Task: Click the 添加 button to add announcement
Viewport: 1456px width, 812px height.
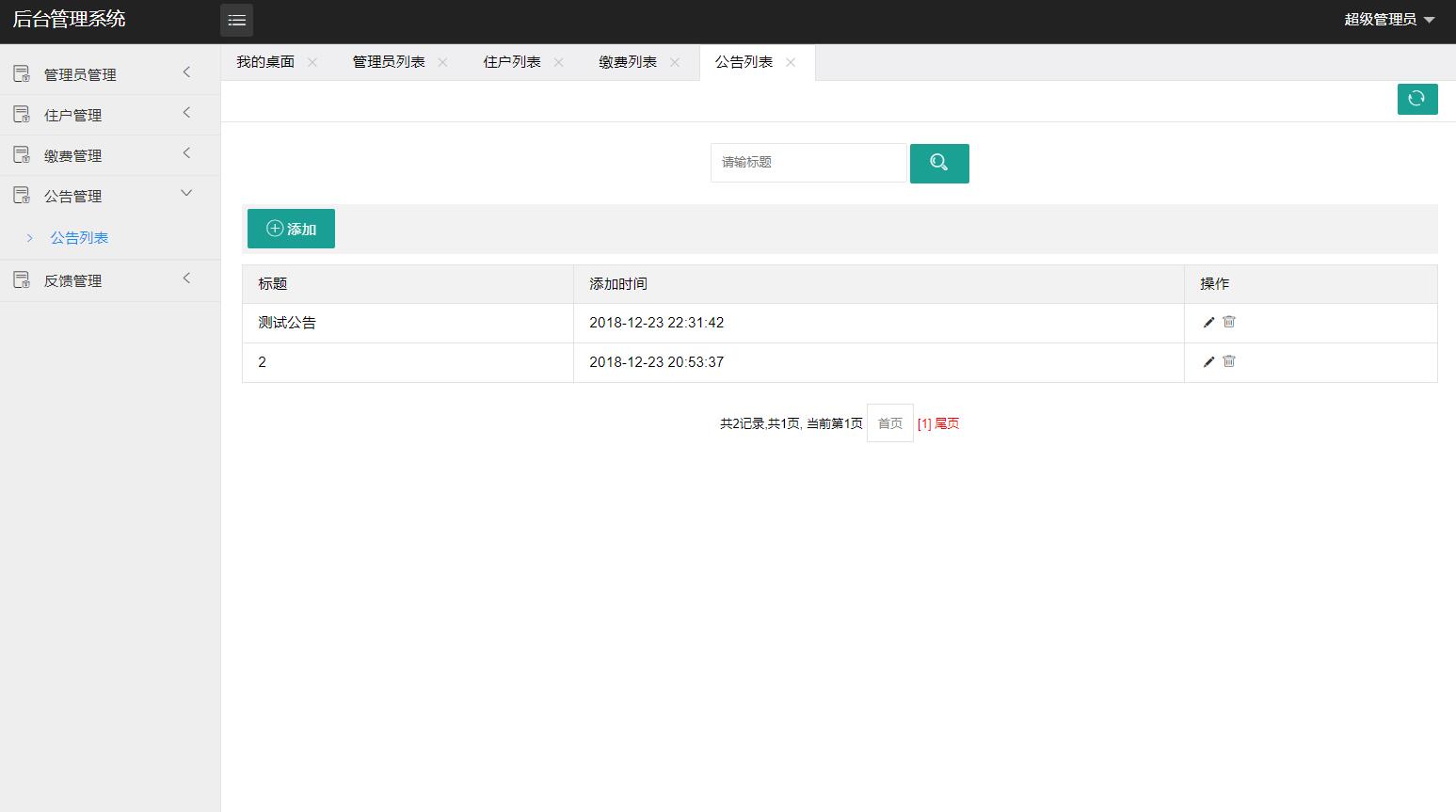Action: coord(291,228)
